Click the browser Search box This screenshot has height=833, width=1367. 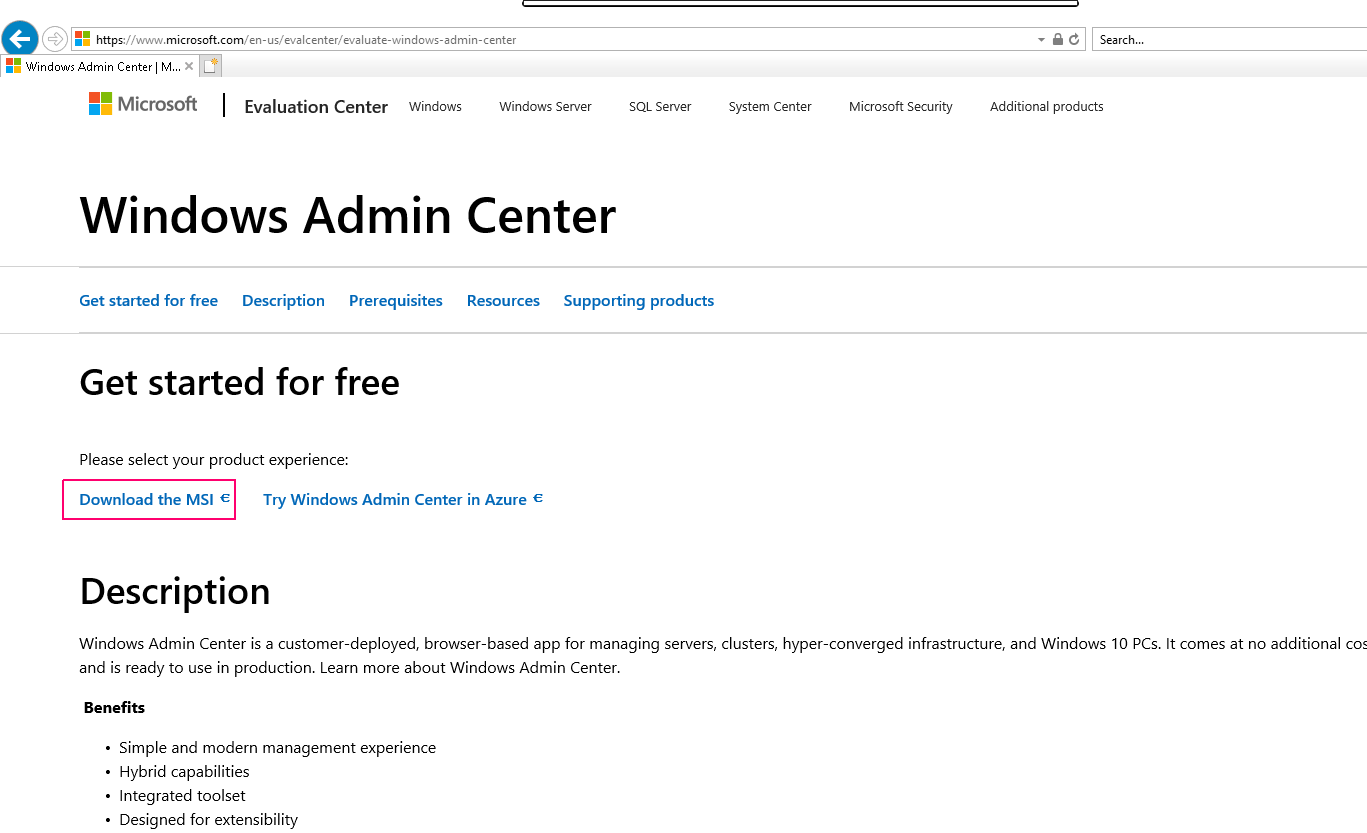(x=1229, y=40)
